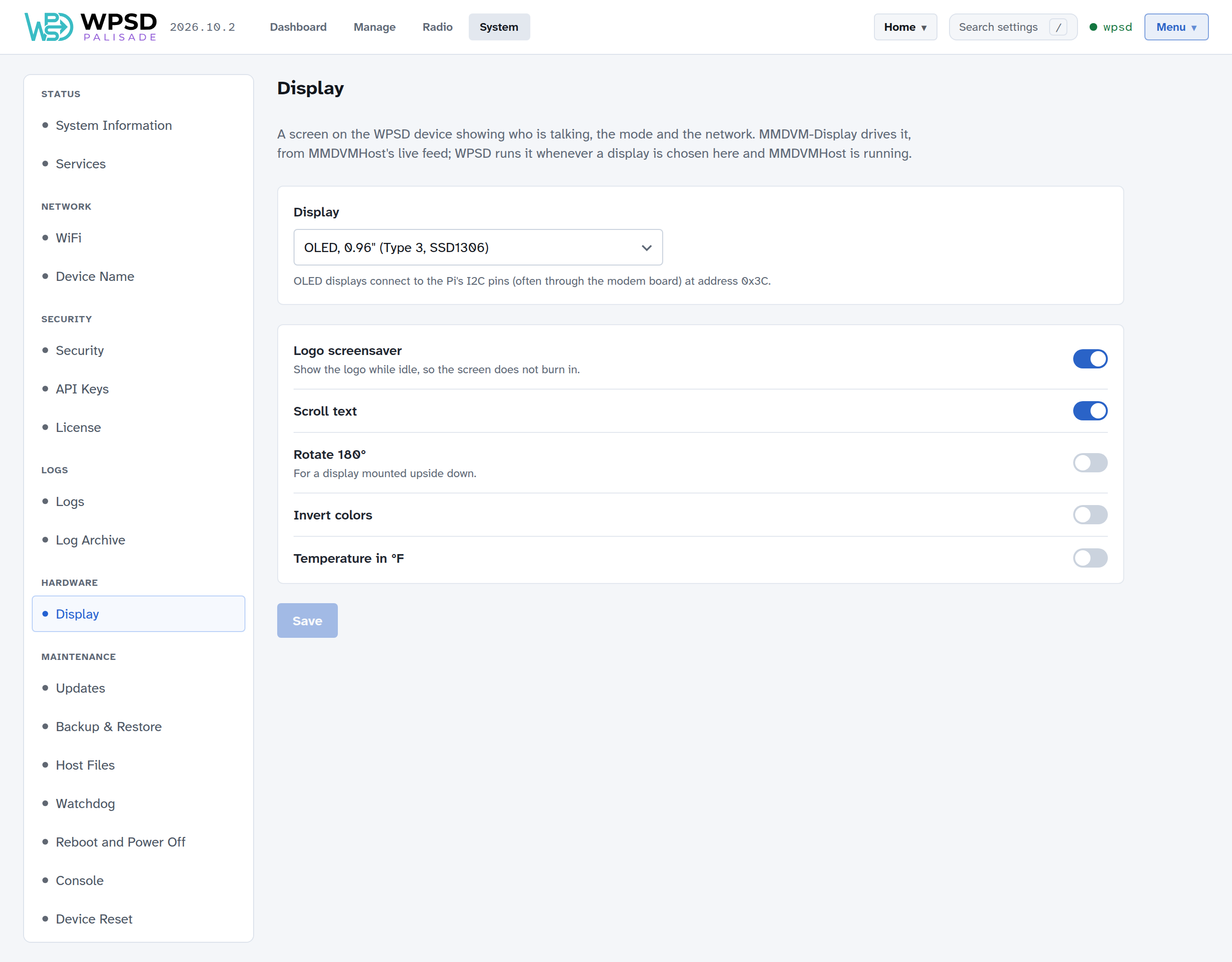Screen dimensions: 1232x962
Task: Open Backup & Restore
Action: 138,727
